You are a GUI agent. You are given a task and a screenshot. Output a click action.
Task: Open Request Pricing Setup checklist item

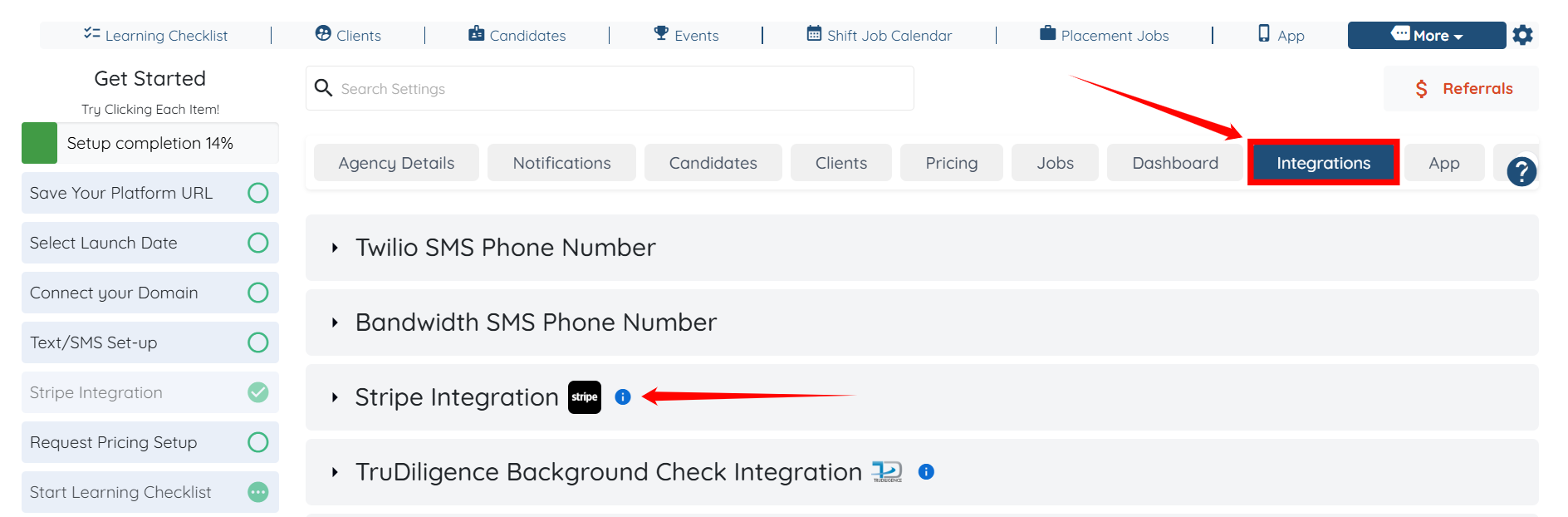tap(114, 442)
